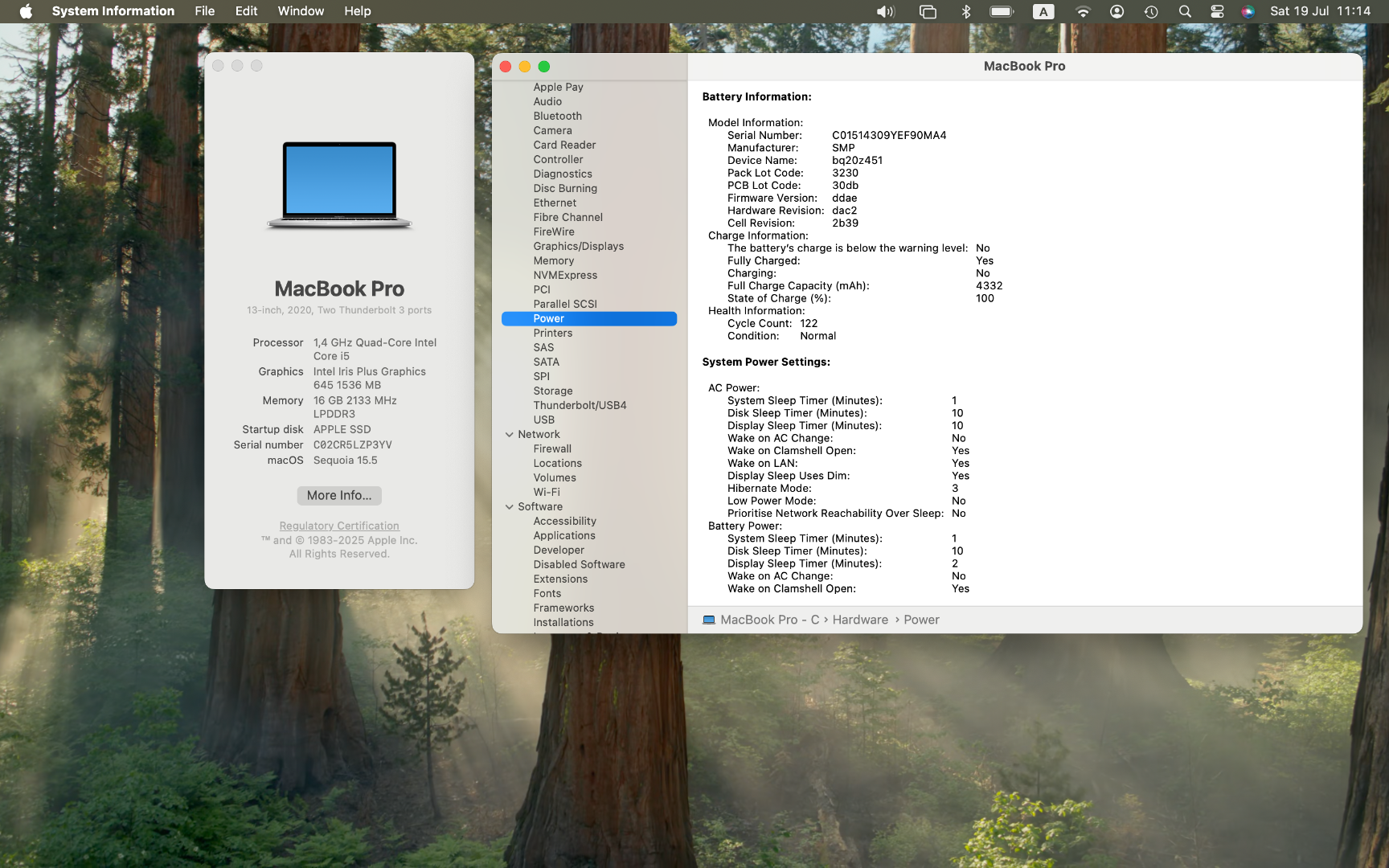This screenshot has height=868, width=1389.
Task: Collapse the Software section
Action: coord(509,507)
